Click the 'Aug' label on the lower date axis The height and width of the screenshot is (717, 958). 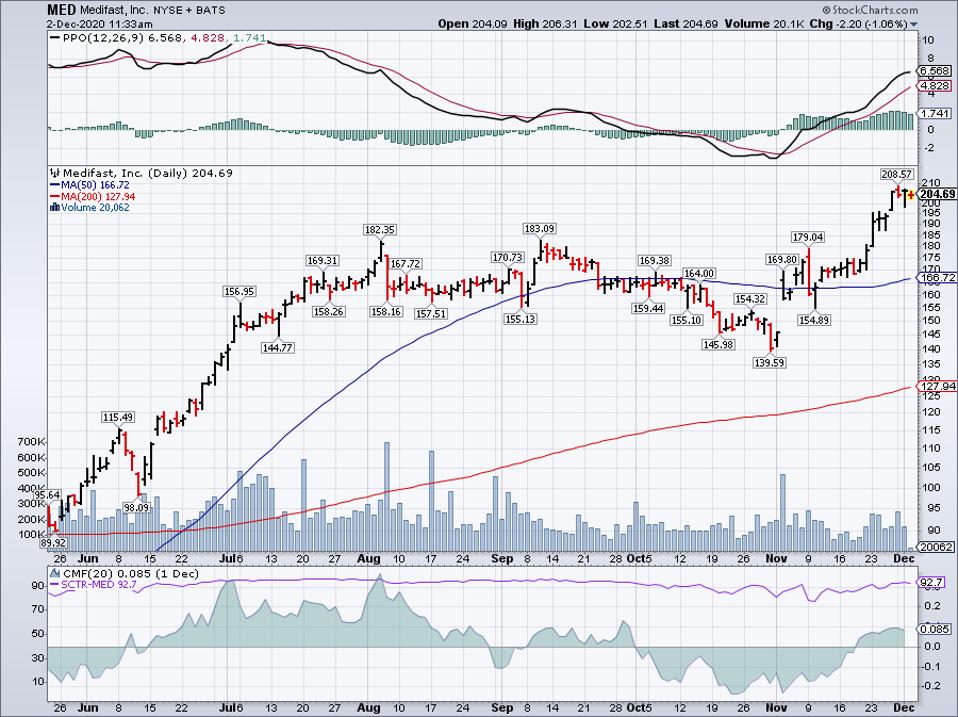[368, 707]
